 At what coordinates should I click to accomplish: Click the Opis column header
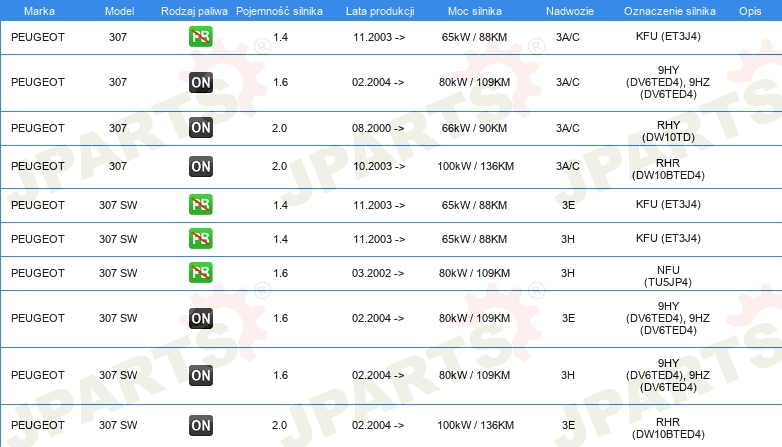(x=750, y=11)
